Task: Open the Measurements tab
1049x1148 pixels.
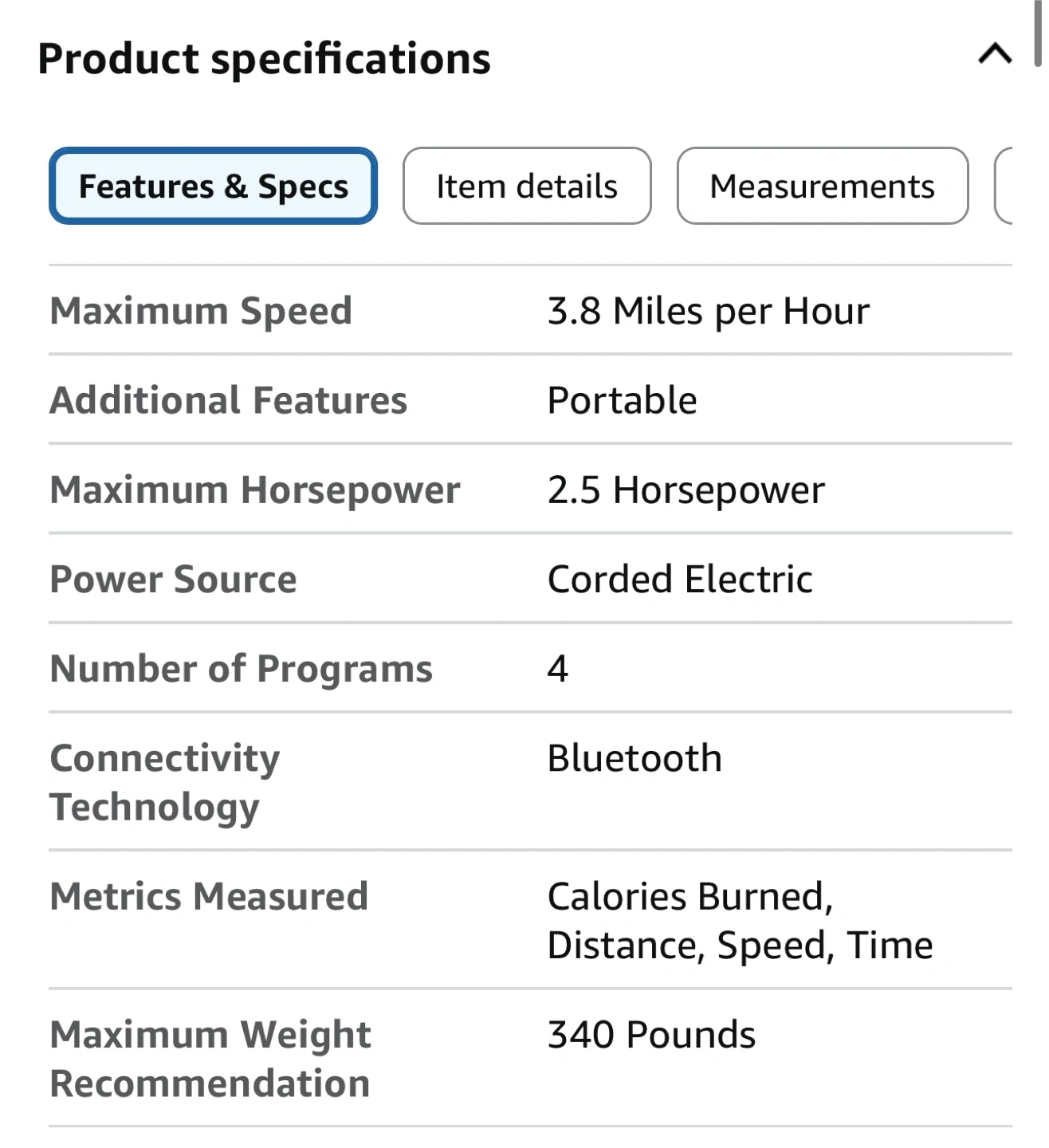Action: [822, 186]
